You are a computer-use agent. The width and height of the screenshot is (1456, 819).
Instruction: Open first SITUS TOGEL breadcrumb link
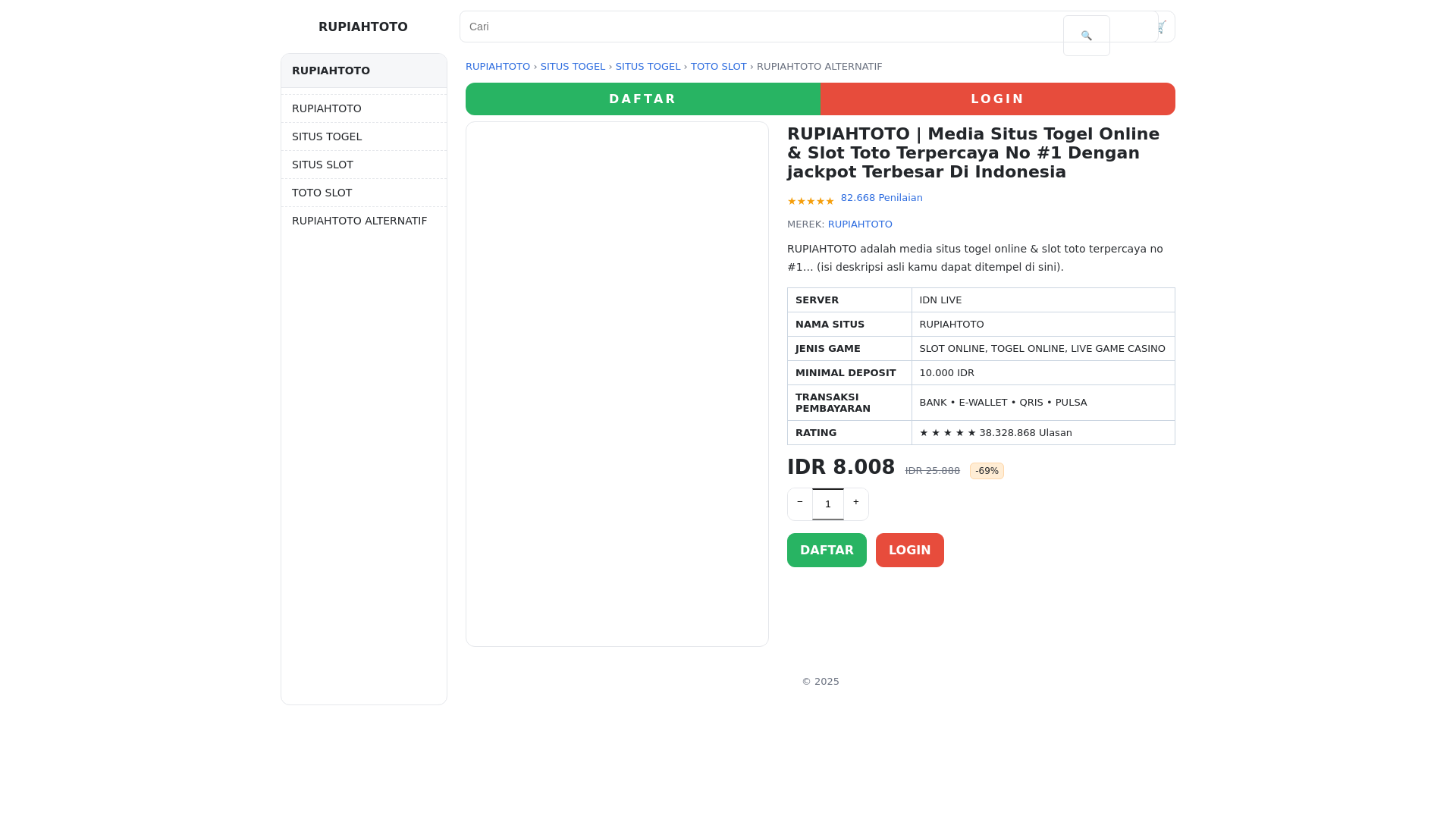[573, 67]
